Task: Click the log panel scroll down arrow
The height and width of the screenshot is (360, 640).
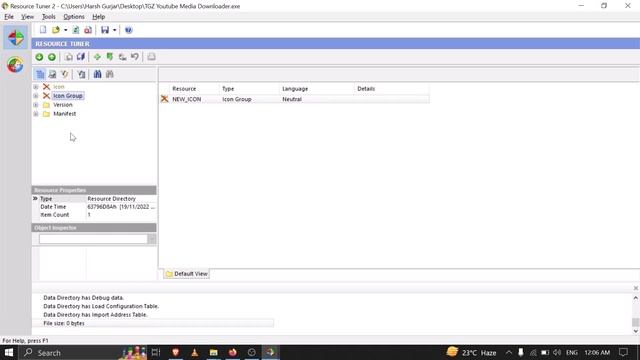Action: point(636,331)
